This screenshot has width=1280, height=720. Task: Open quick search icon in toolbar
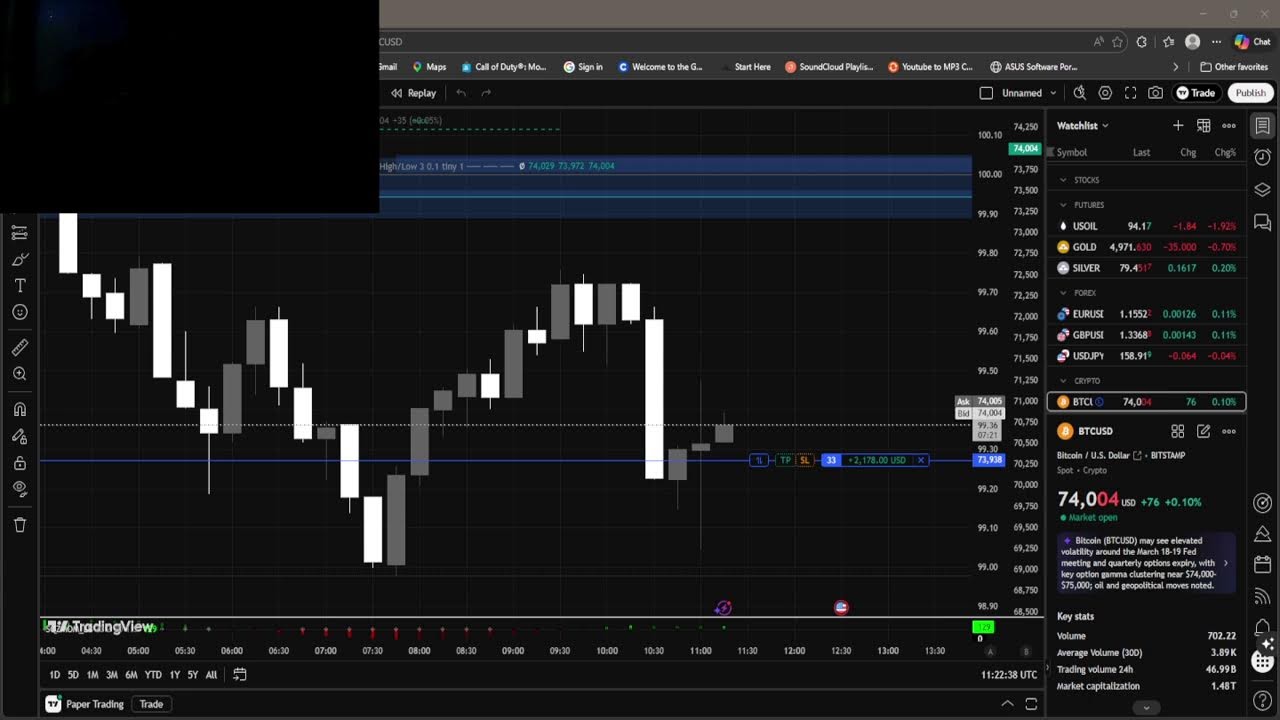click(x=1079, y=93)
